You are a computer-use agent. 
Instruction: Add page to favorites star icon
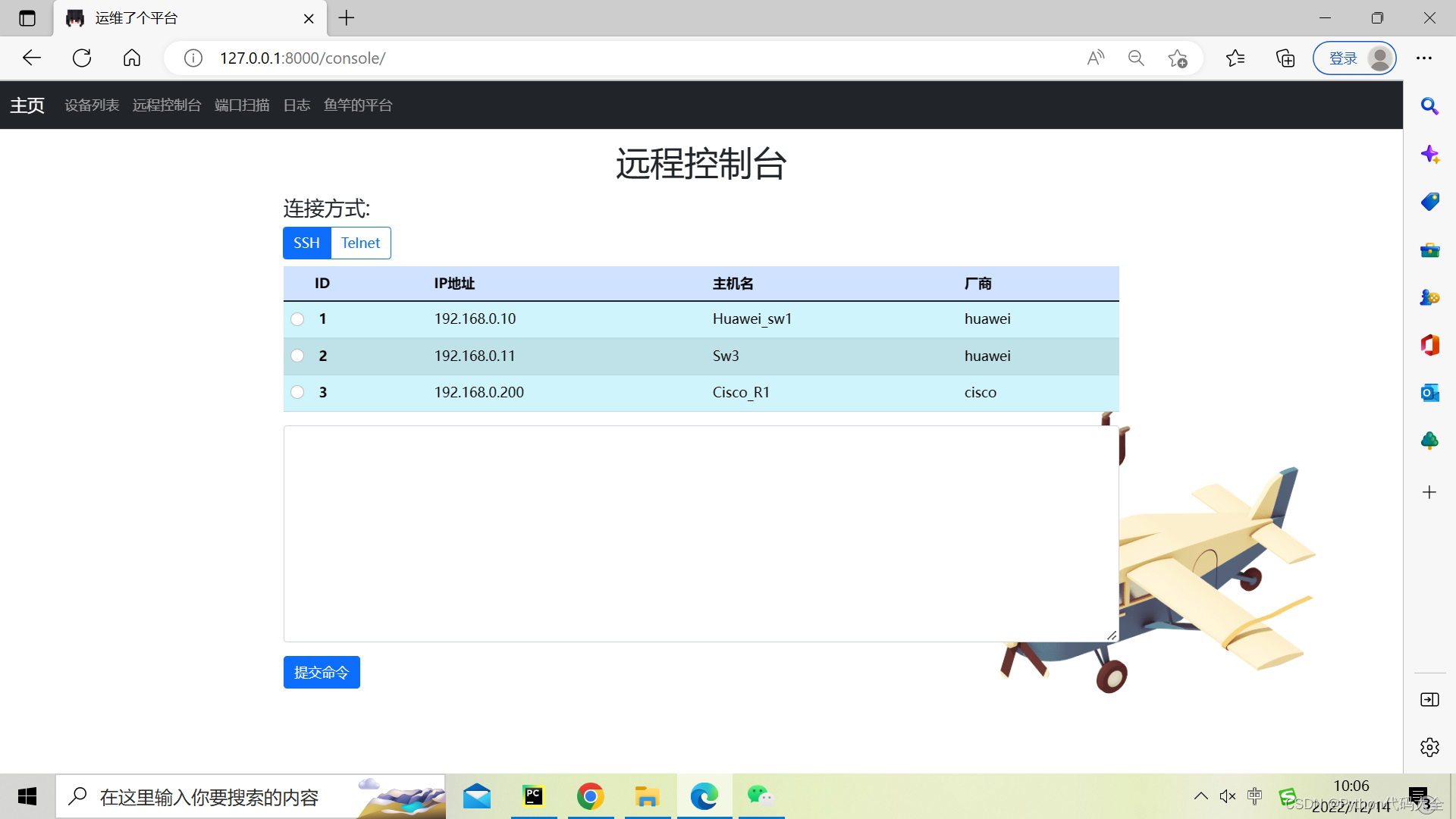(x=1177, y=58)
